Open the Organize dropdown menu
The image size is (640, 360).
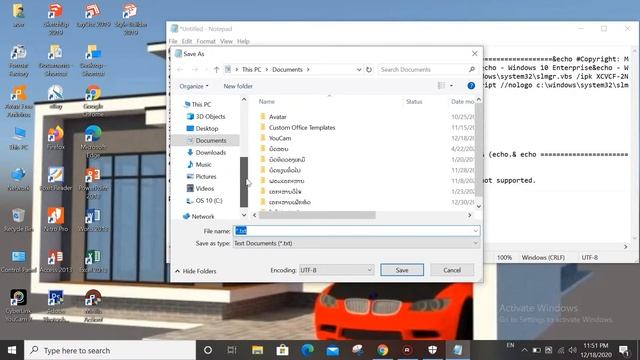tap(194, 86)
